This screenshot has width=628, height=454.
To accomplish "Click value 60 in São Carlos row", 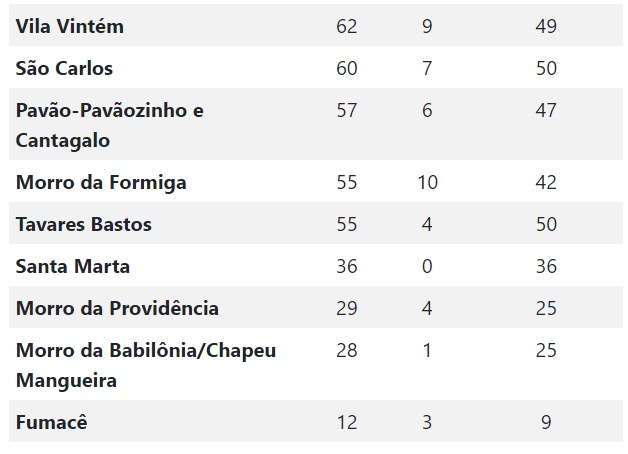I will point(346,68).
